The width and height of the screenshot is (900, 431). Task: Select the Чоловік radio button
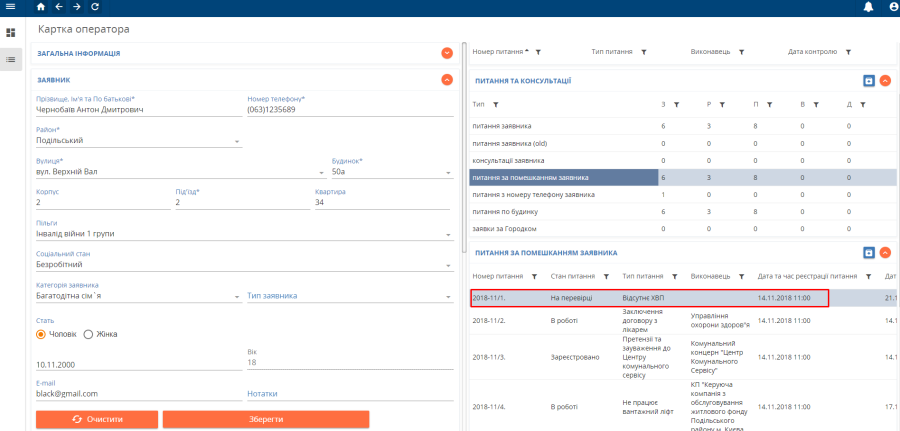(42, 334)
